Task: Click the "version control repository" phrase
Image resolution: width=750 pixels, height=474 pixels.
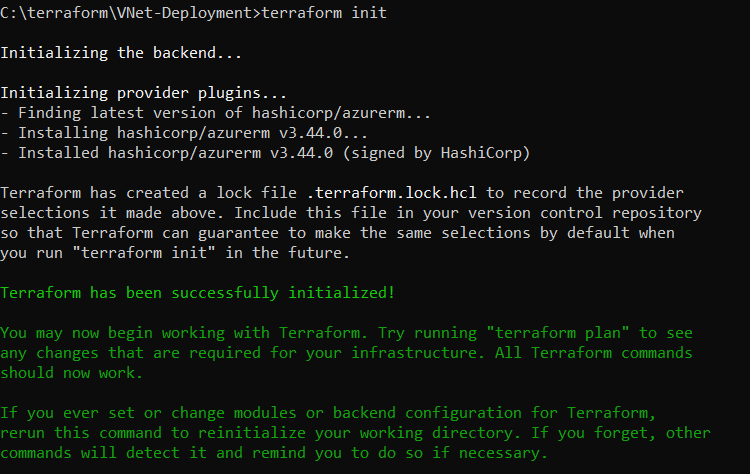Action: [585, 213]
